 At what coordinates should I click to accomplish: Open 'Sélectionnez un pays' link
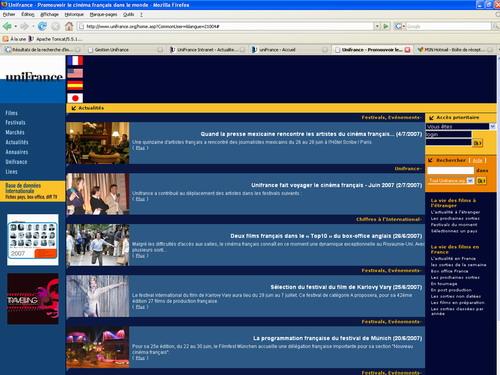[x=454, y=231]
